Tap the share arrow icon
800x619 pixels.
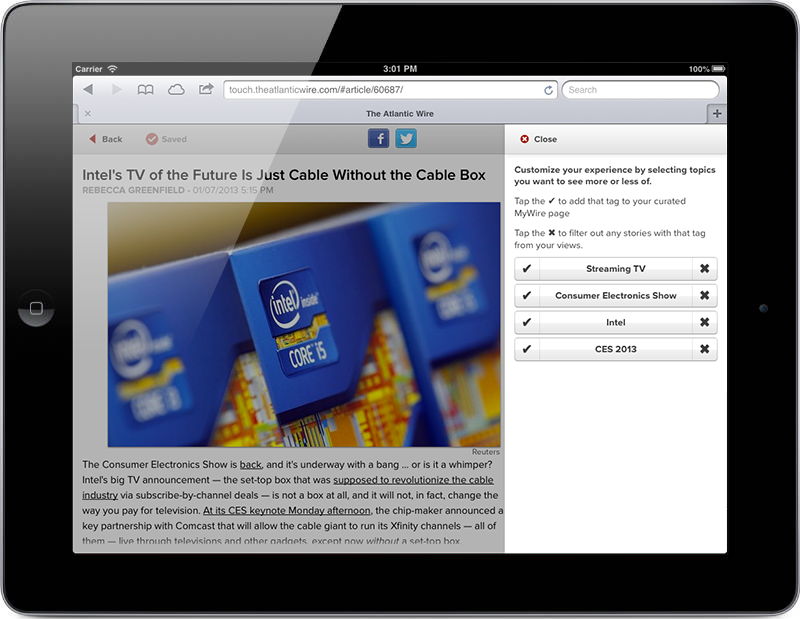[206, 89]
